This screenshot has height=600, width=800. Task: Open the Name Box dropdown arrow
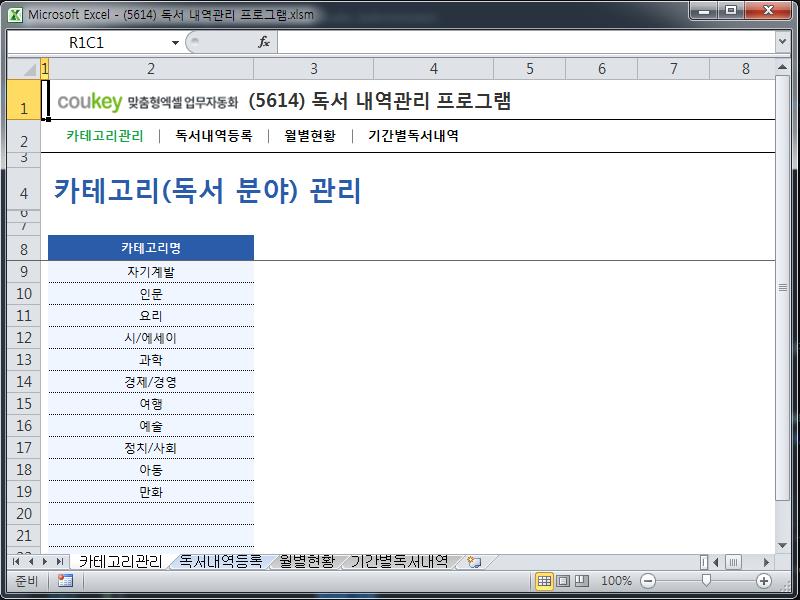coord(175,43)
